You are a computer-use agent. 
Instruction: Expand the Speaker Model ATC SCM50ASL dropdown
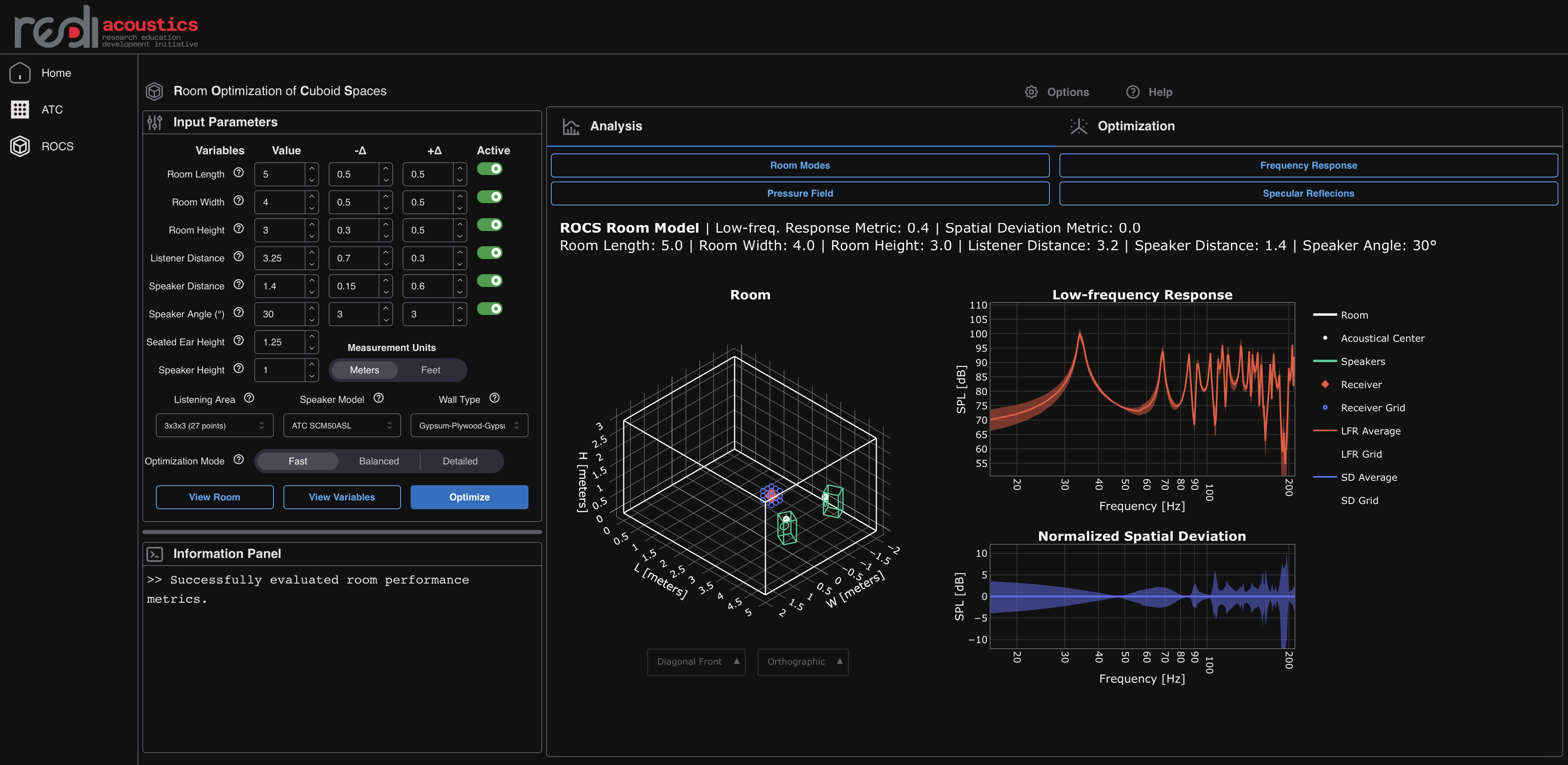click(341, 425)
